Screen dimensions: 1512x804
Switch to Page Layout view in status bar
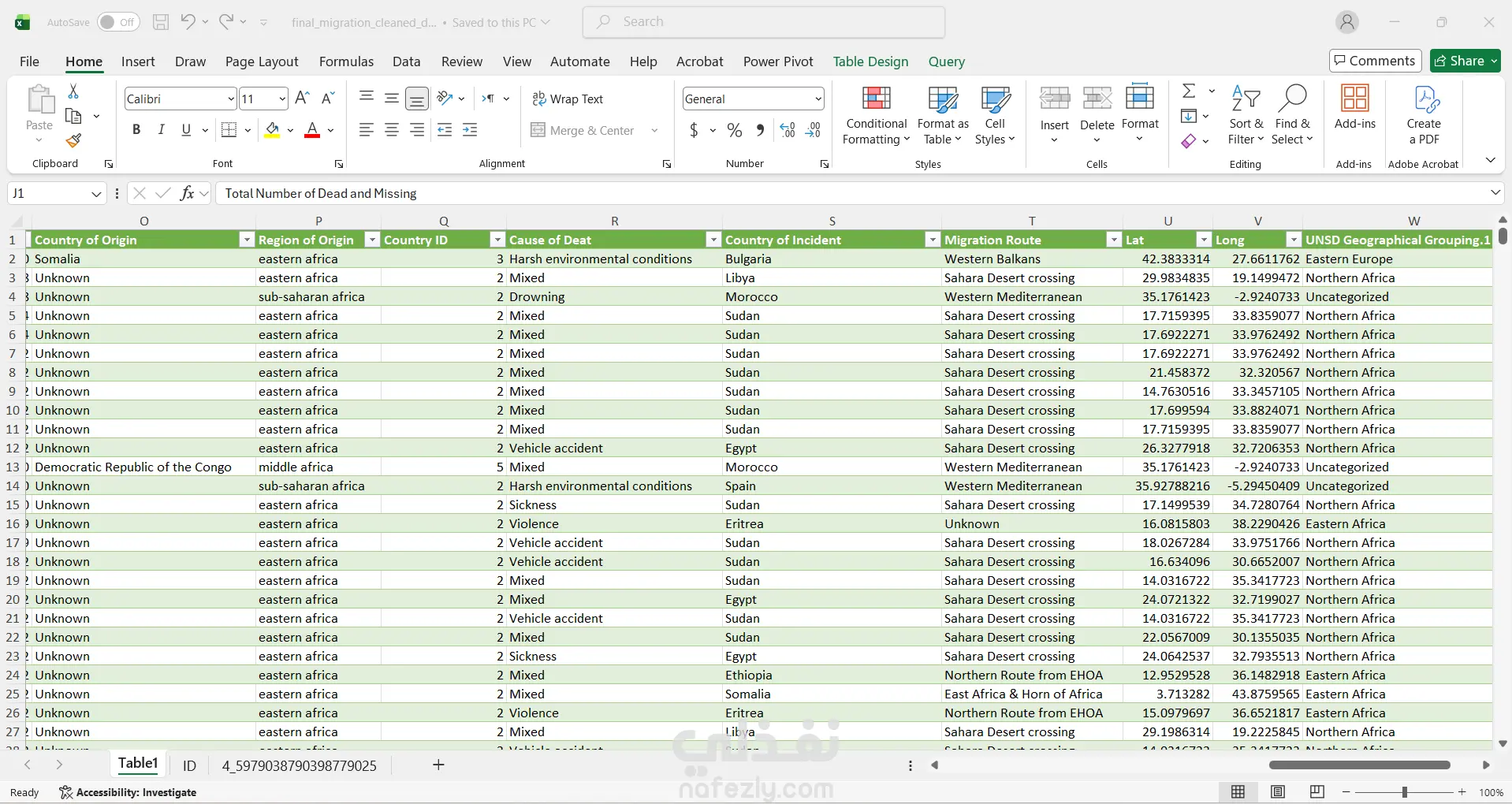coord(1278,792)
